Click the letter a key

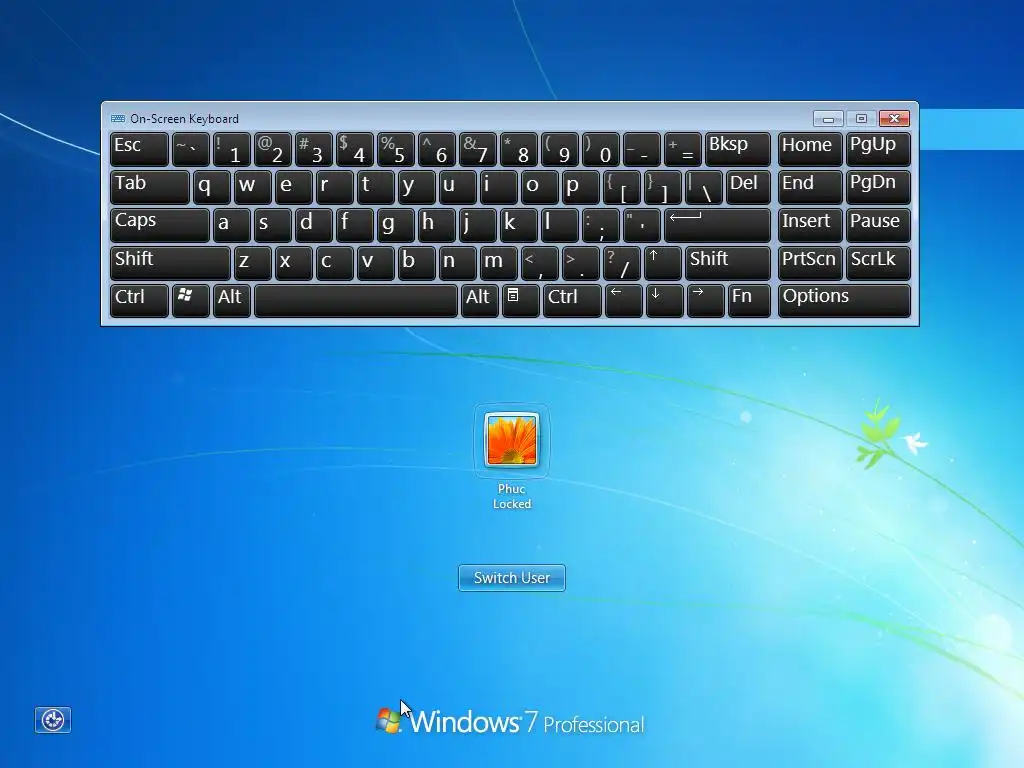[232, 225]
